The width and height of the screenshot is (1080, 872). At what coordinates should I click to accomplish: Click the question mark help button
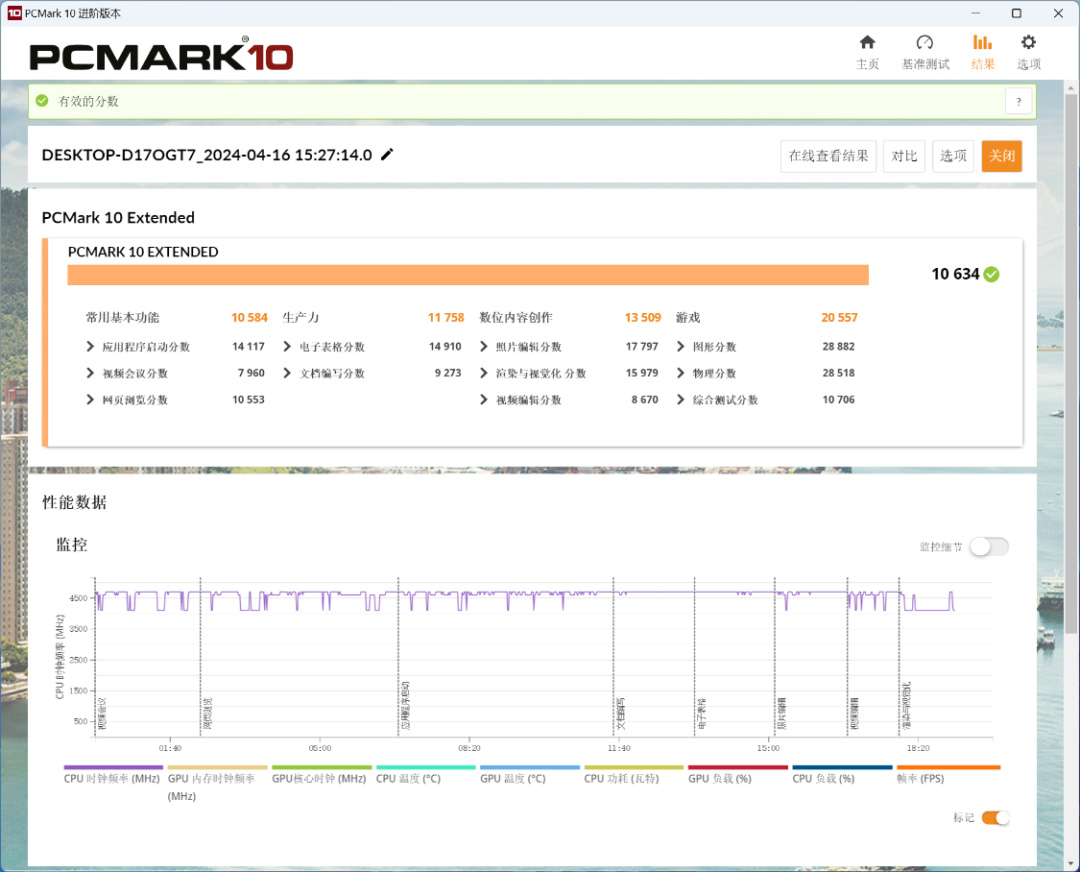pos(1019,101)
